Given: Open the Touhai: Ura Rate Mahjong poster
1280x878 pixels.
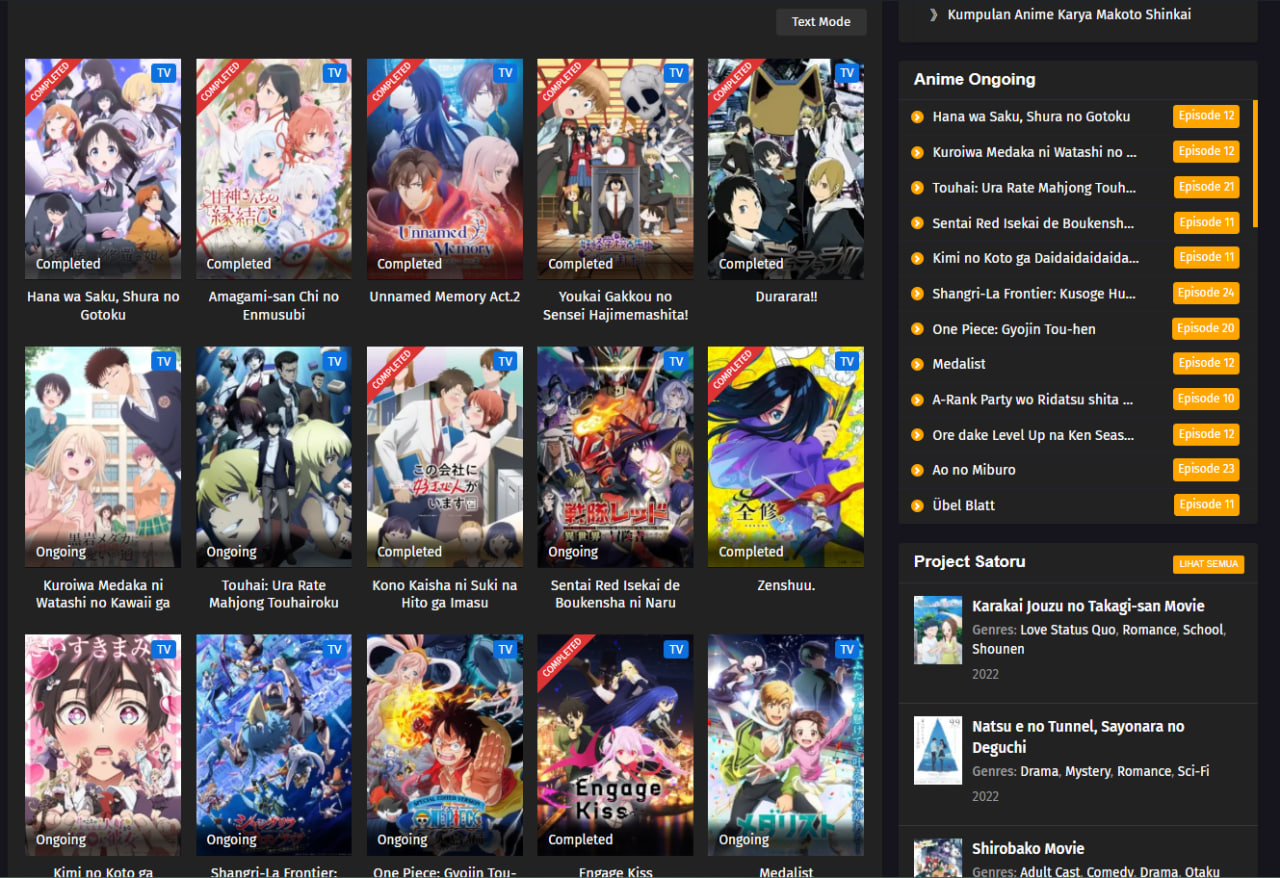Looking at the screenshot, I should 274,457.
